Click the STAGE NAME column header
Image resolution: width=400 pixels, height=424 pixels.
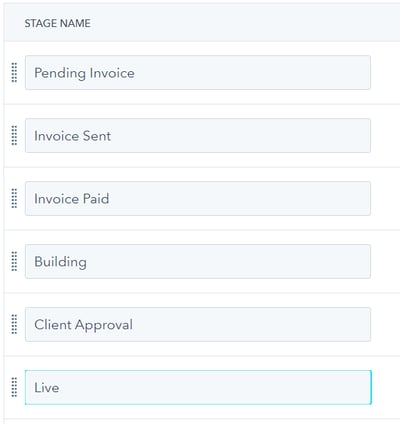[x=57, y=23]
